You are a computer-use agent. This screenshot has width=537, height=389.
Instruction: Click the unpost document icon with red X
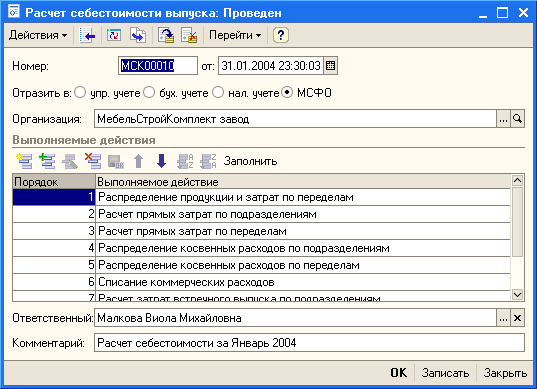point(189,35)
